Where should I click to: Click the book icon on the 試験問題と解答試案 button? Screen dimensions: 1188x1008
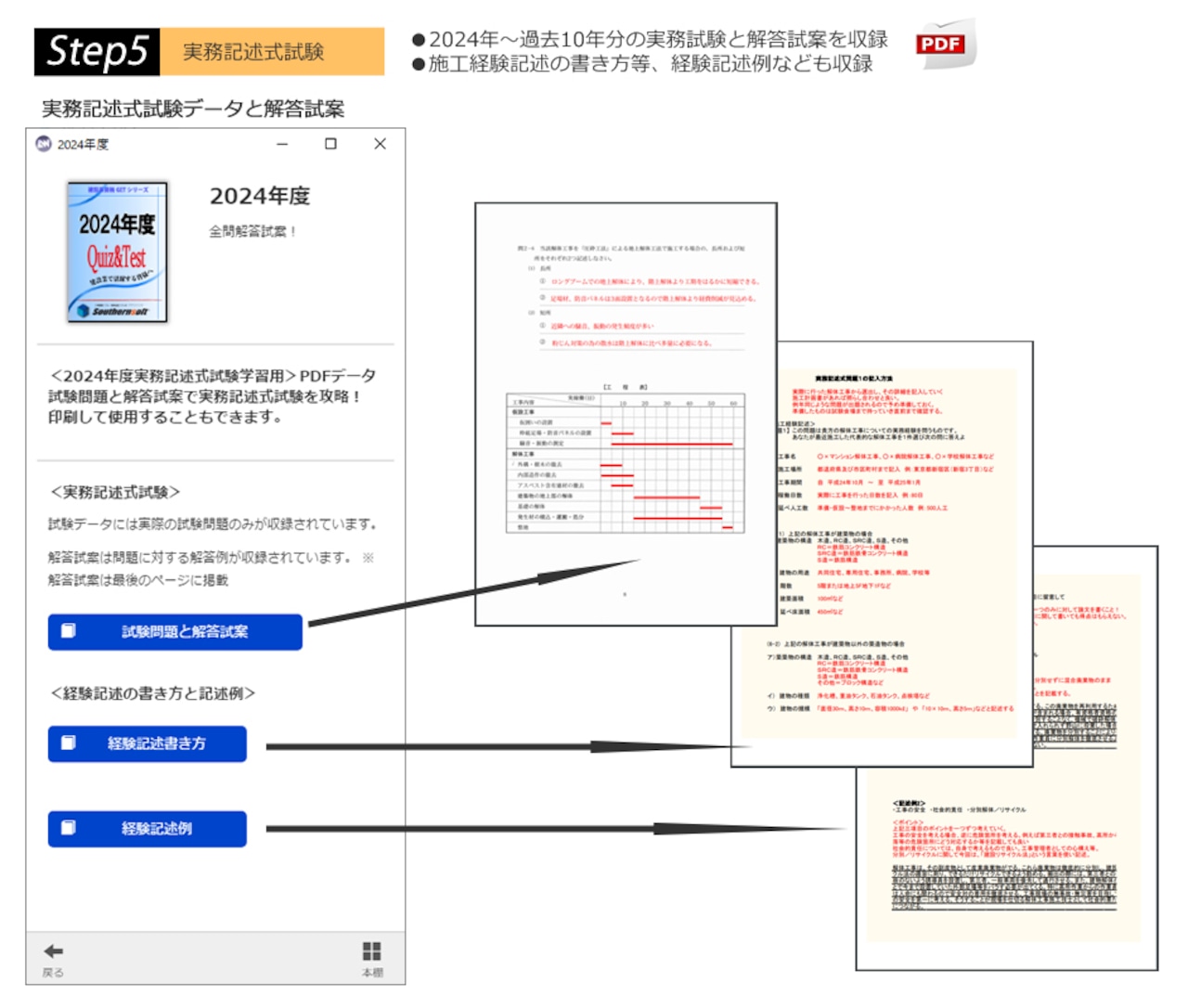pos(69,632)
